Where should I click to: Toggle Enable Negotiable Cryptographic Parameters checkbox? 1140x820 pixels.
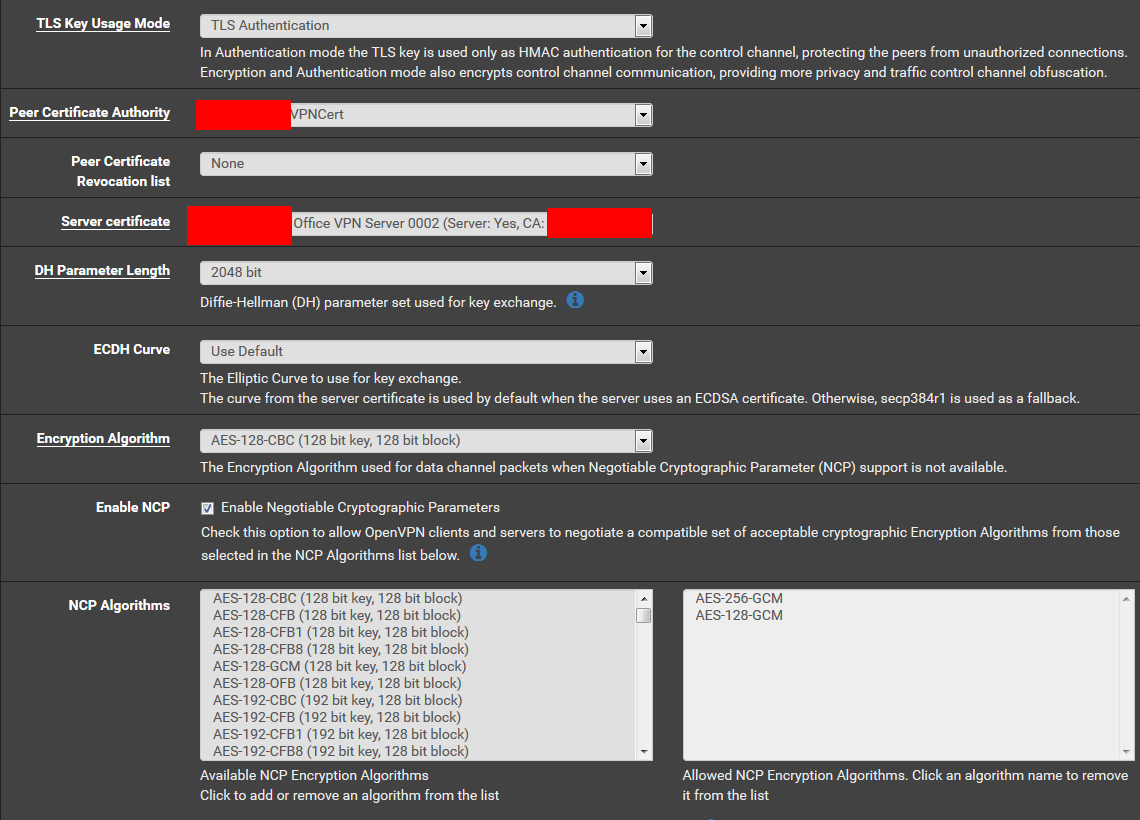click(207, 508)
